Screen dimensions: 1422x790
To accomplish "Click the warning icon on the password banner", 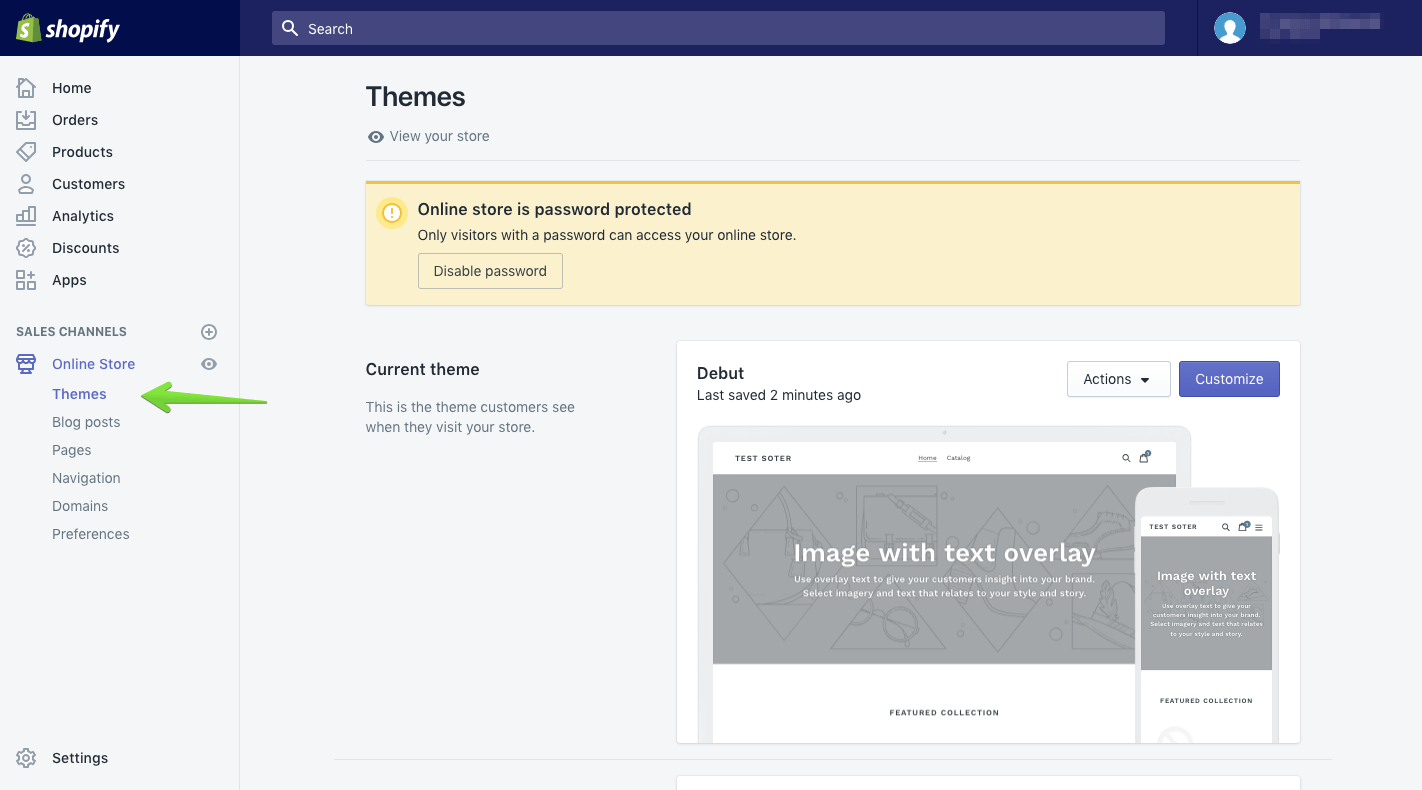I will (391, 213).
